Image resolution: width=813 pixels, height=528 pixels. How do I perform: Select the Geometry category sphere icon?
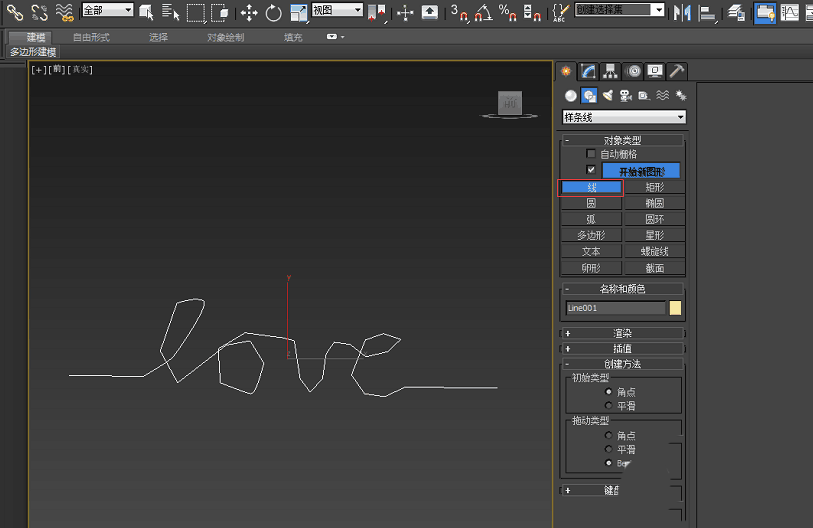pyautogui.click(x=571, y=96)
